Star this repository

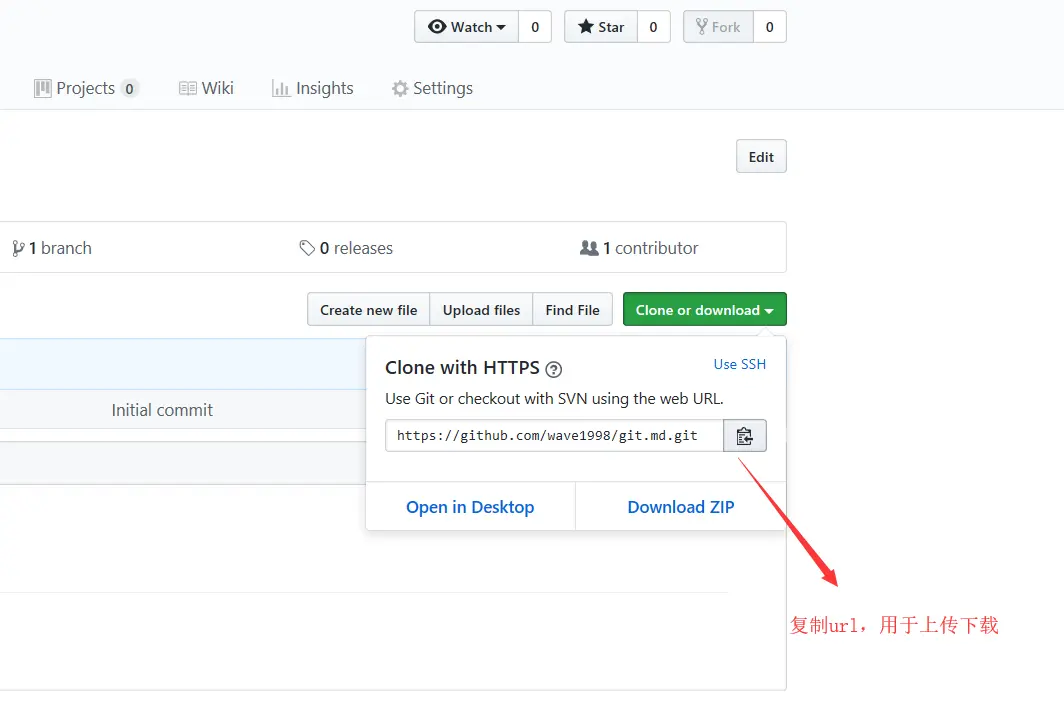[x=601, y=27]
